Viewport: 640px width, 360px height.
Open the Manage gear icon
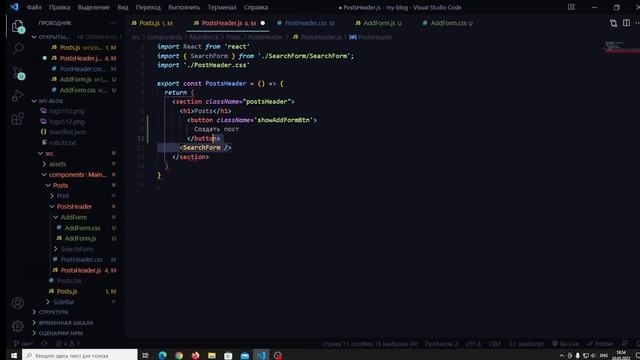point(18,326)
